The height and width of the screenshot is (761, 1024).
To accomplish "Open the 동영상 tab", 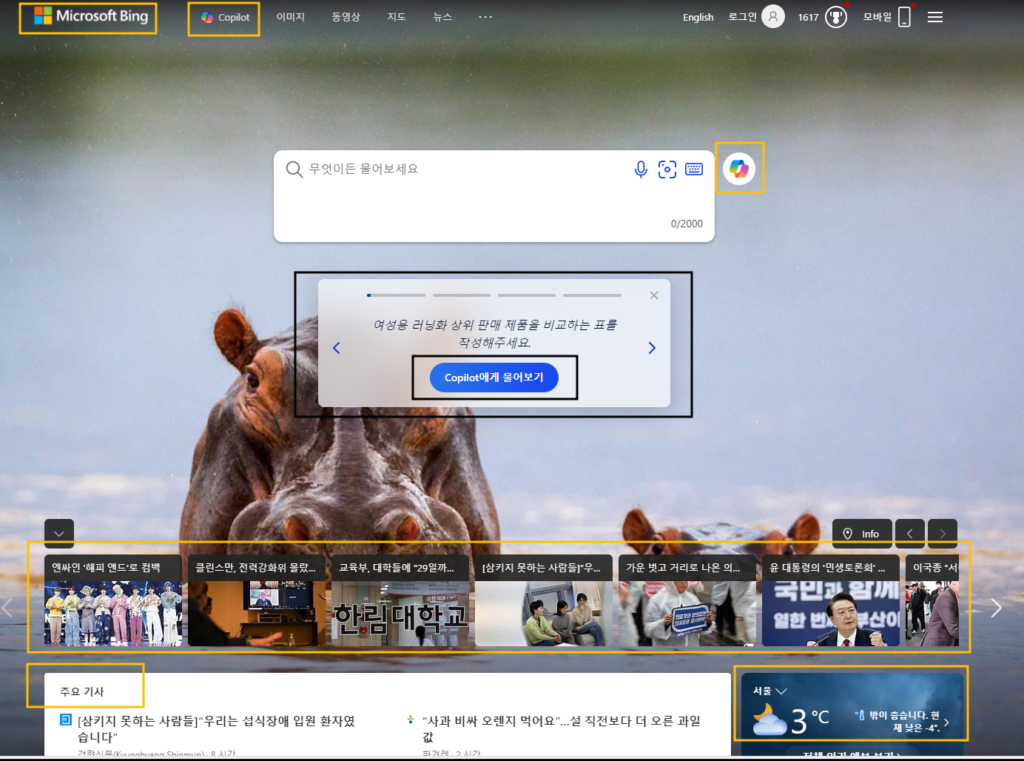I will 345,17.
